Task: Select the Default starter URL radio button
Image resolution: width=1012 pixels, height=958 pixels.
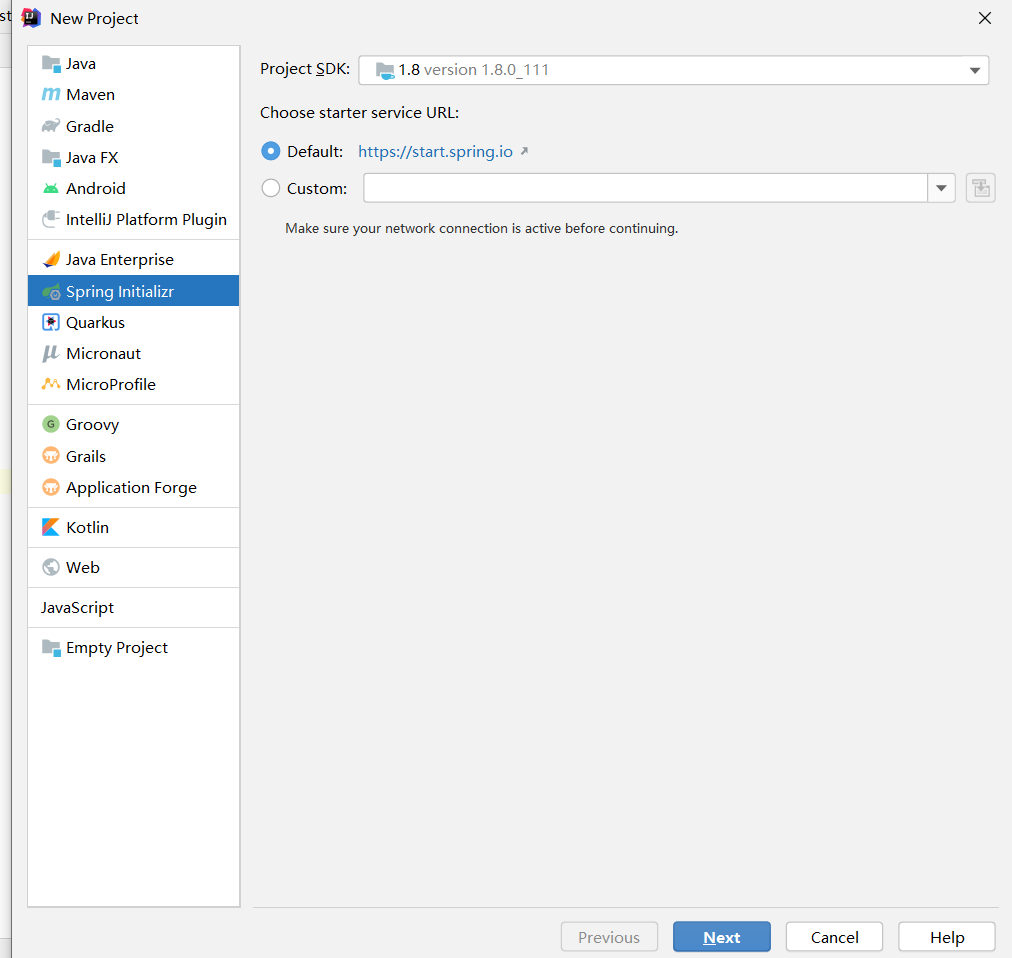Action: pyautogui.click(x=270, y=152)
